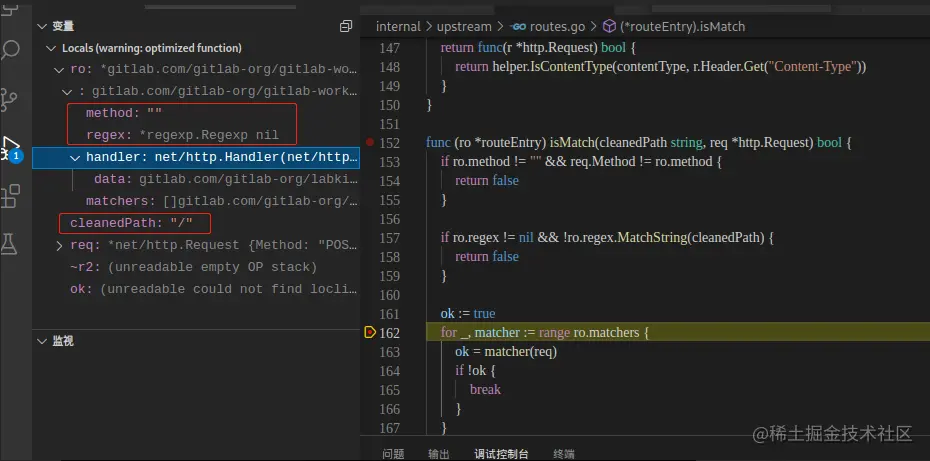Open the Search view in activity bar
This screenshot has width=930, height=461.
[x=10, y=50]
